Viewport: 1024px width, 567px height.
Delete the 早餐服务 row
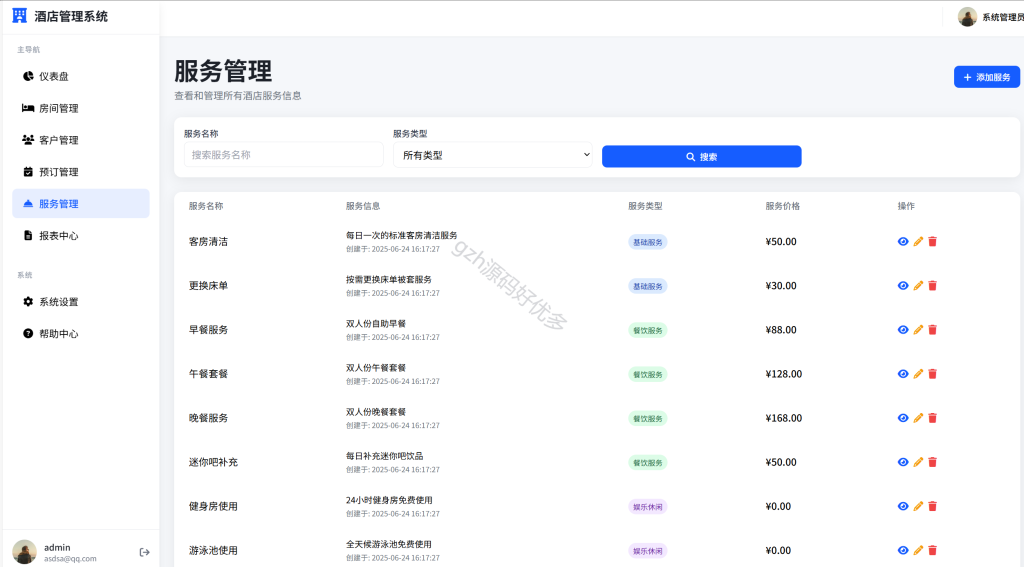click(933, 330)
